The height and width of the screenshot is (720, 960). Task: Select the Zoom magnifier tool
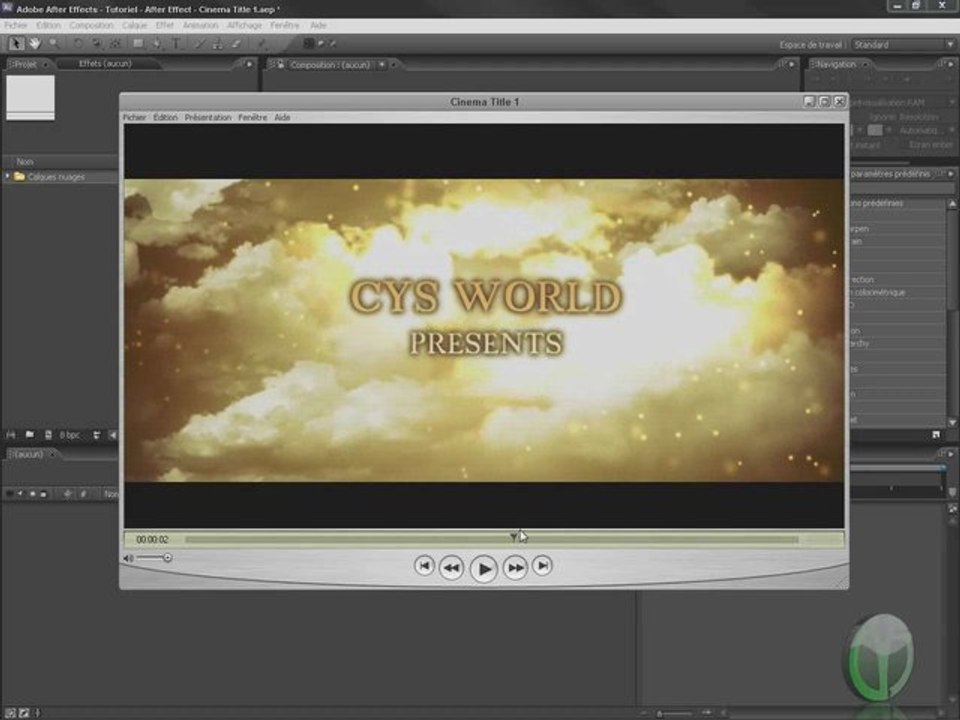(54, 43)
